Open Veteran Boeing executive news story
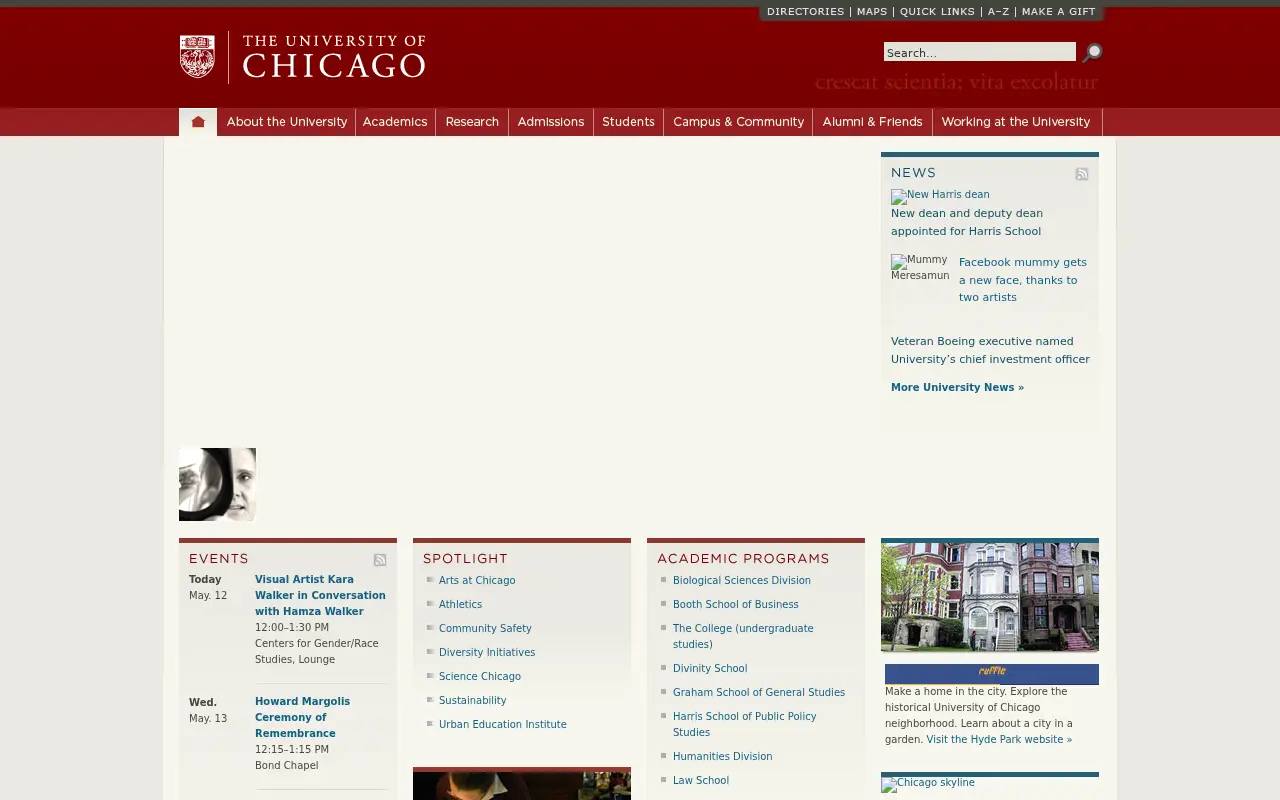The width and height of the screenshot is (1280, 800). (990, 350)
